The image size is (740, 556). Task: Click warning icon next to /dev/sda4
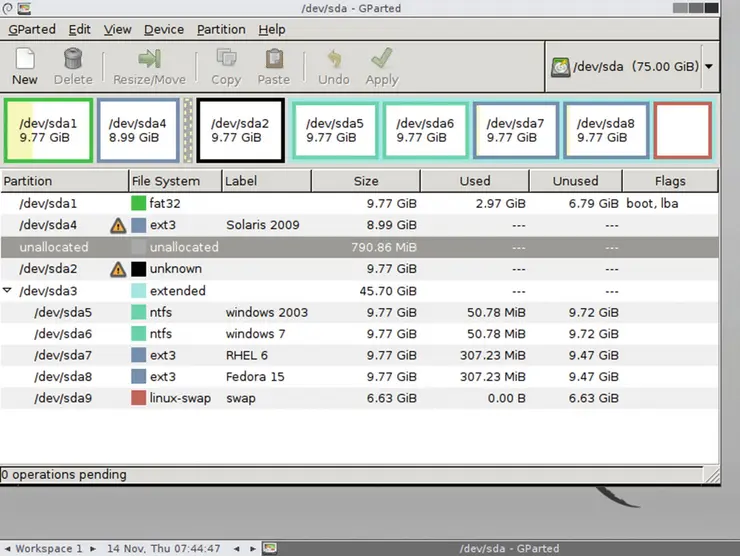coord(118,225)
